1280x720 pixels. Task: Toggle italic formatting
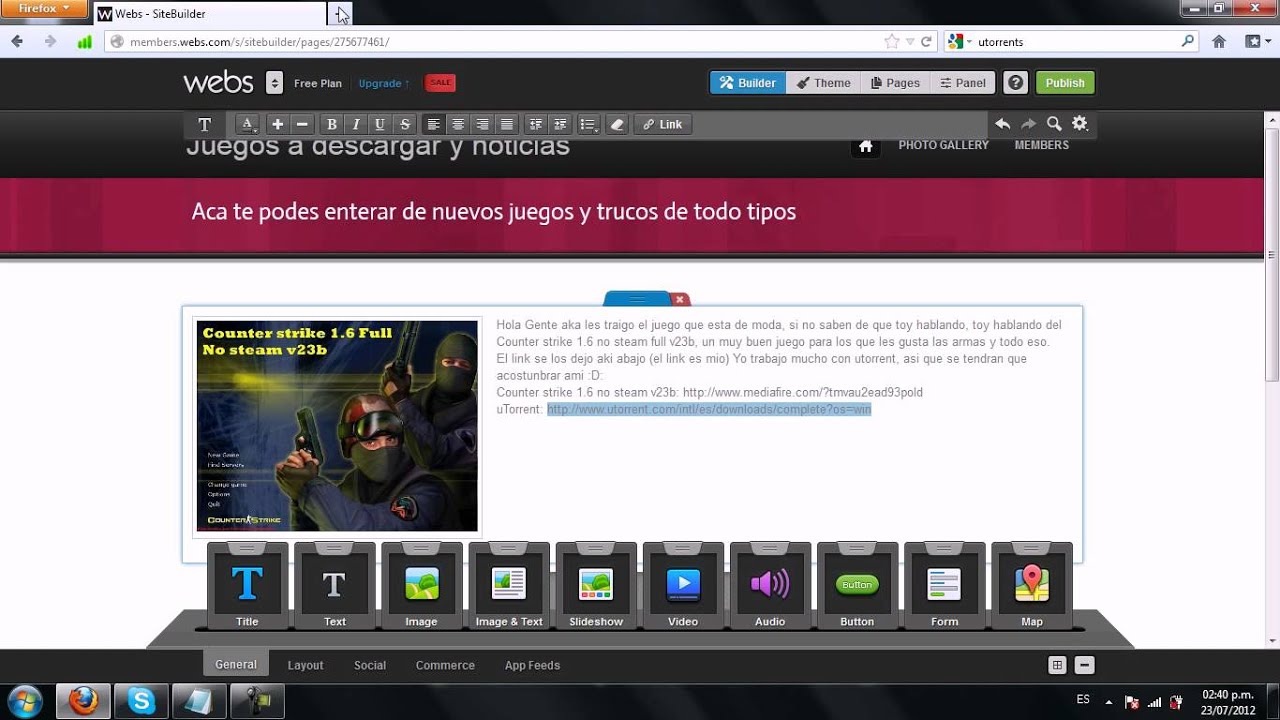point(356,124)
